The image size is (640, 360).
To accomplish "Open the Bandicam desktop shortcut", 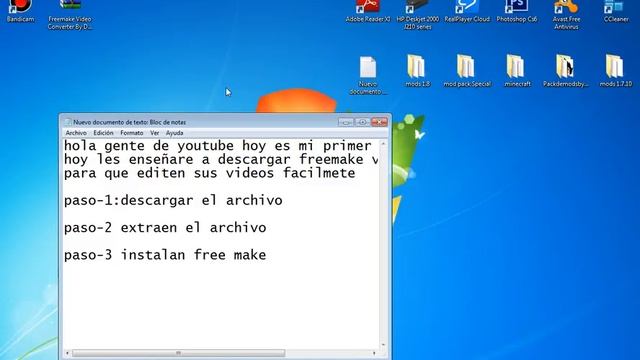I will point(20,11).
